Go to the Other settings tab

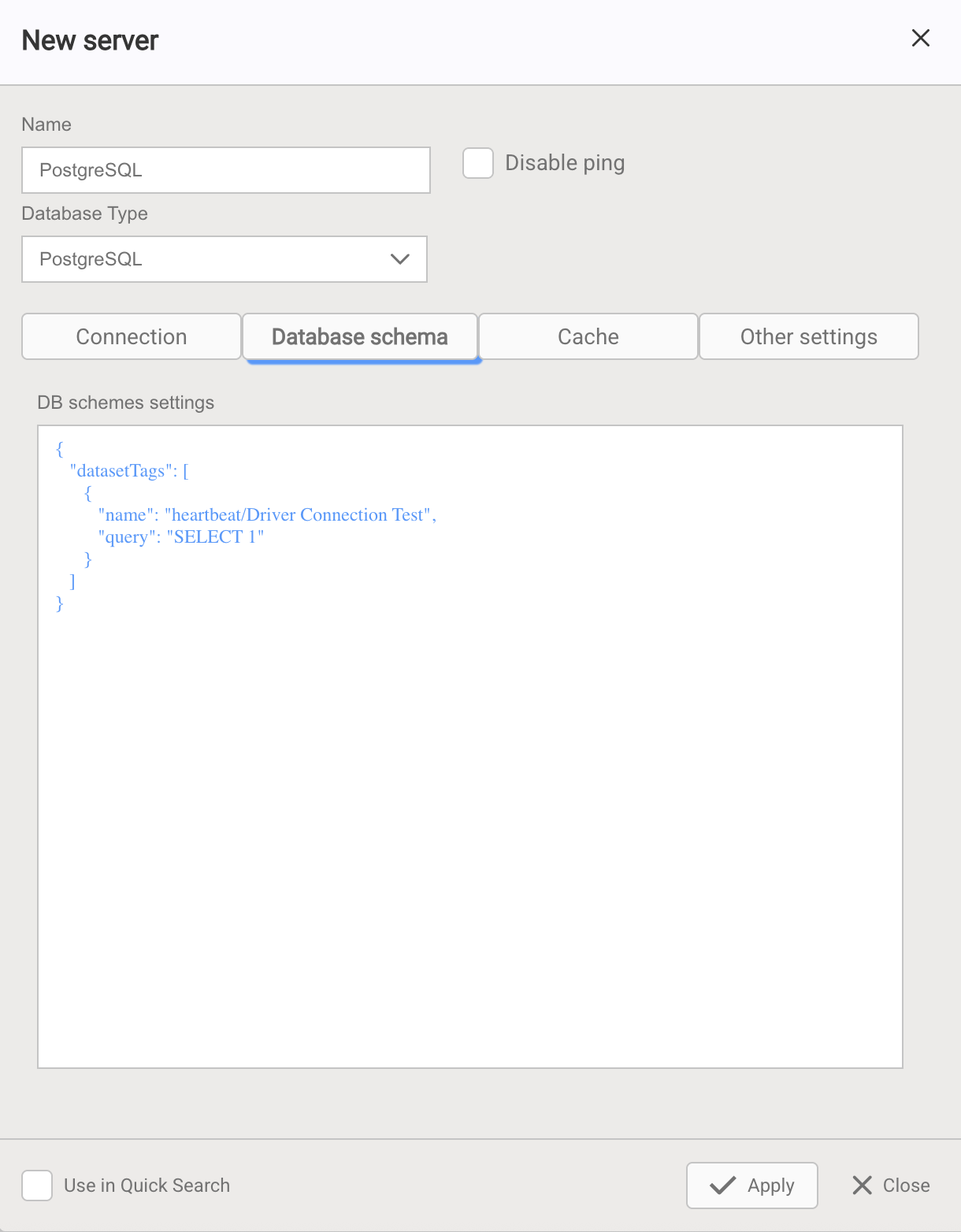pyautogui.click(x=809, y=336)
